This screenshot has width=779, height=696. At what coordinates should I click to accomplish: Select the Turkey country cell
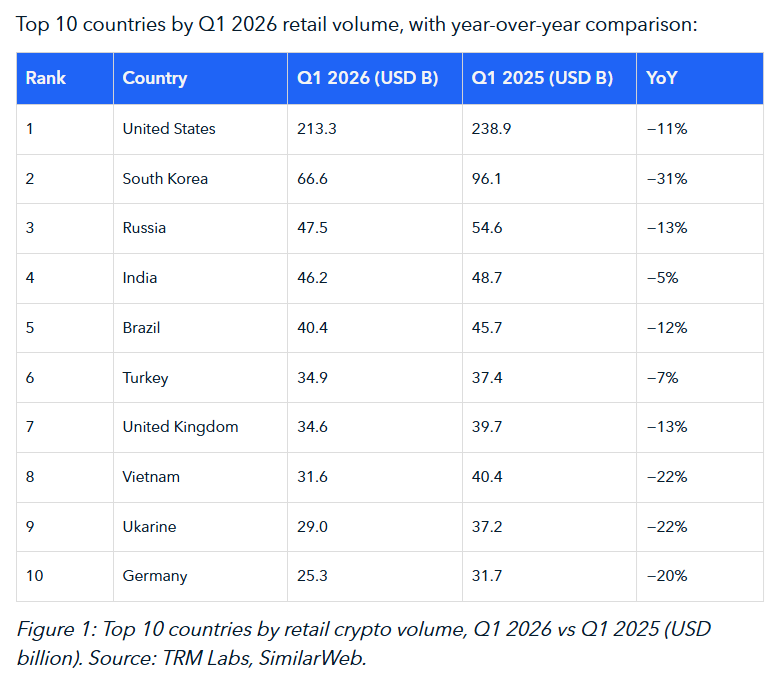tap(145, 378)
